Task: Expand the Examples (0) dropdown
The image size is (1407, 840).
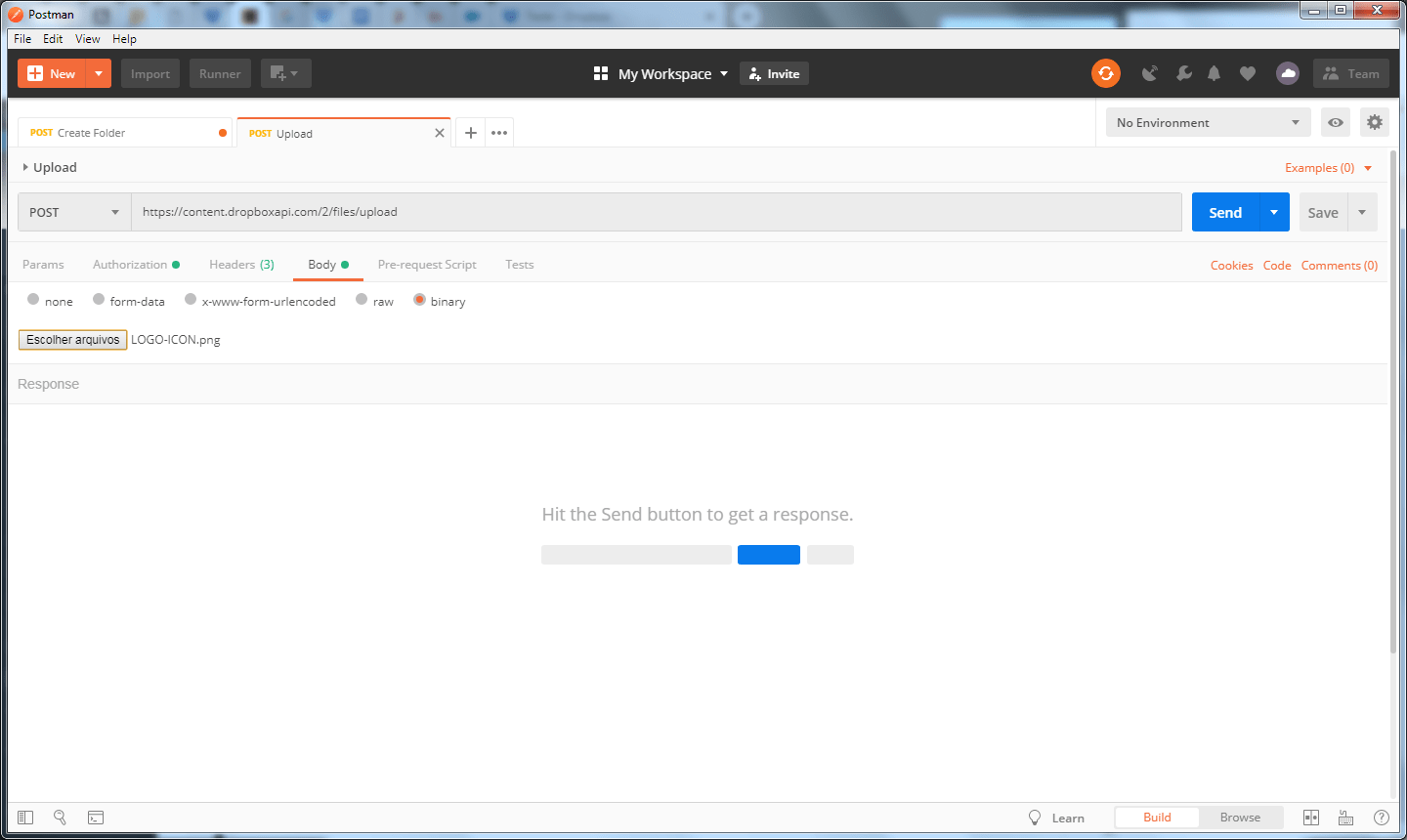Action: tap(1328, 168)
